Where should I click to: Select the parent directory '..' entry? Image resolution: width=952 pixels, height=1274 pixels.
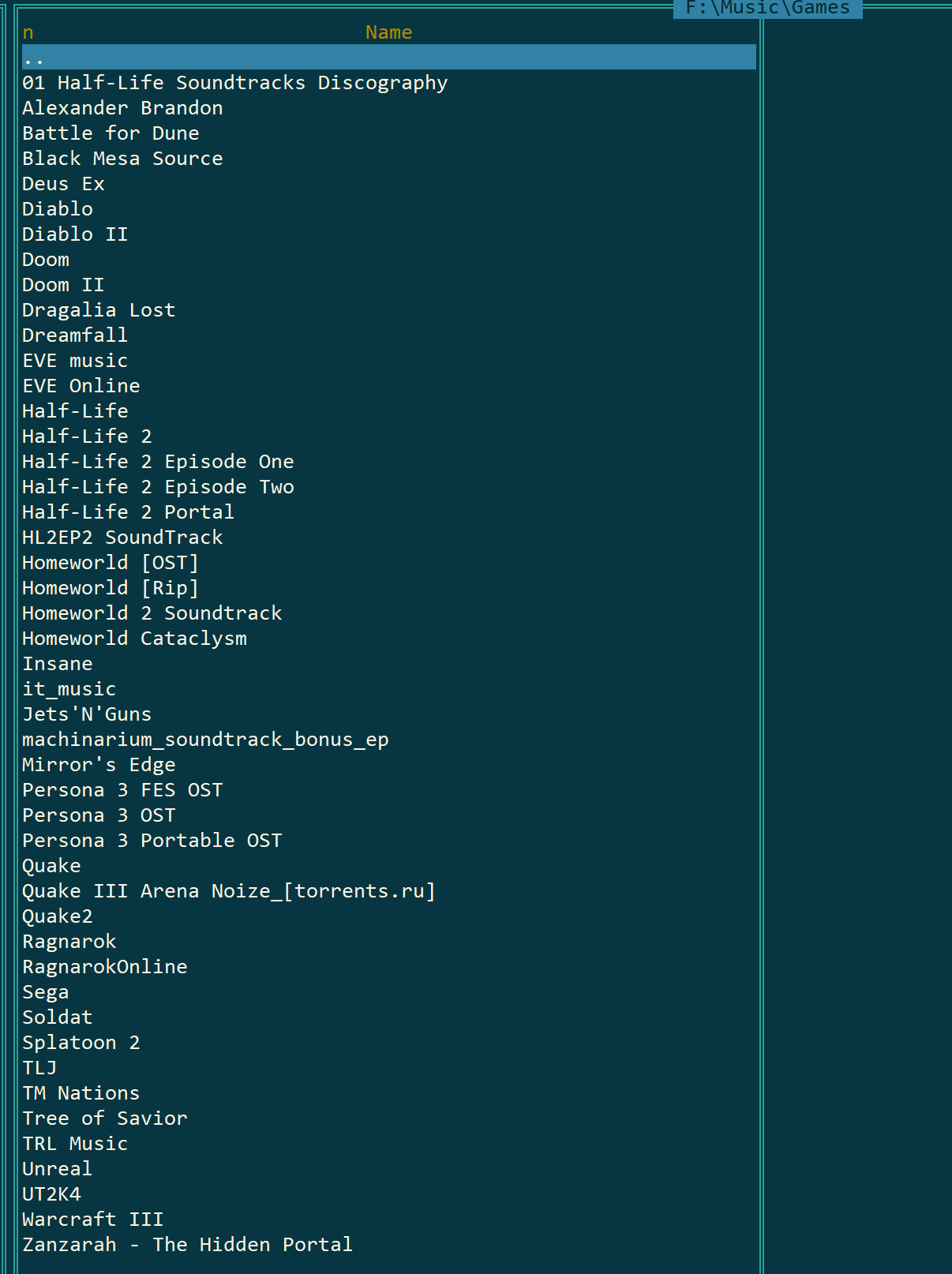point(388,58)
